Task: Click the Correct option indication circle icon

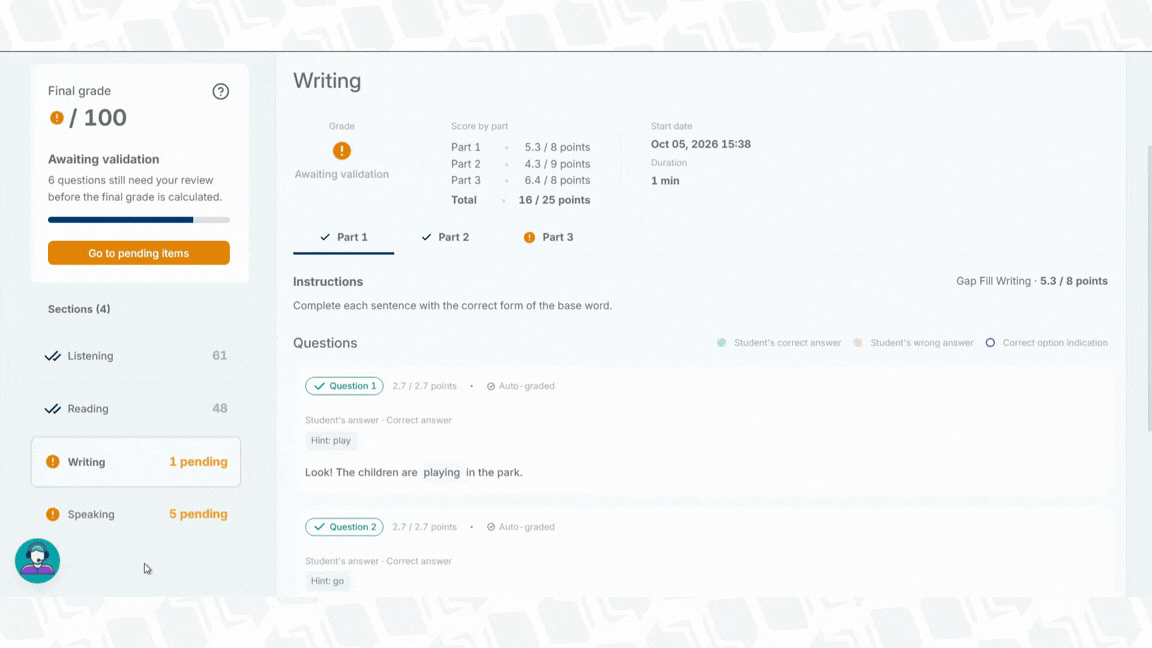Action: click(x=990, y=343)
